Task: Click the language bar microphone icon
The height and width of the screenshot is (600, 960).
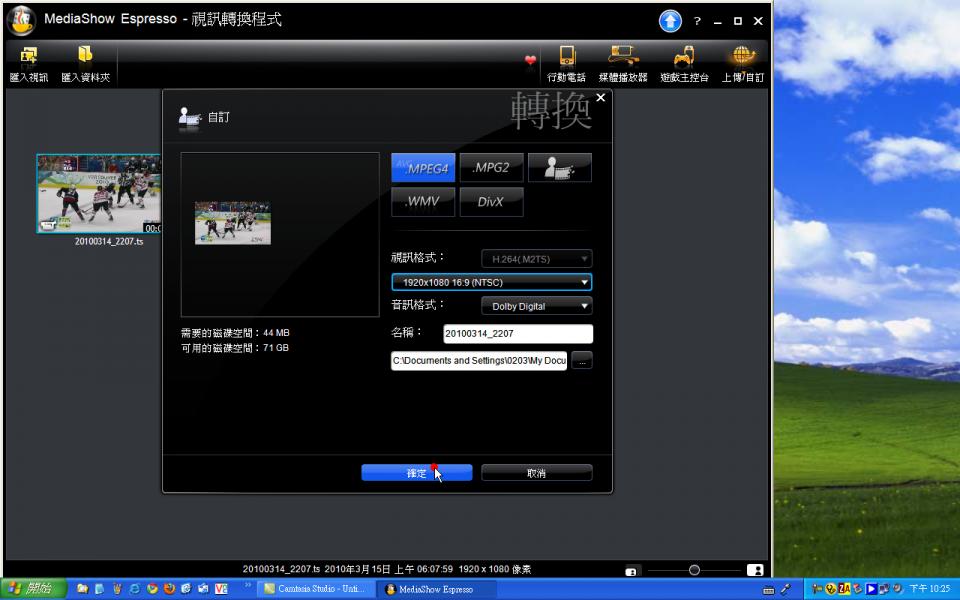Action: 786,589
